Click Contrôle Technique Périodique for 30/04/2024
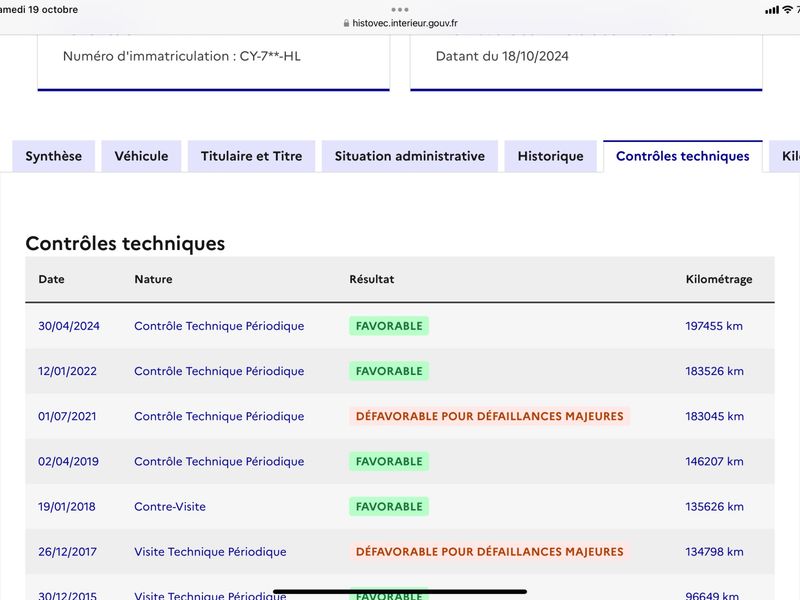800x600 pixels. (219, 326)
